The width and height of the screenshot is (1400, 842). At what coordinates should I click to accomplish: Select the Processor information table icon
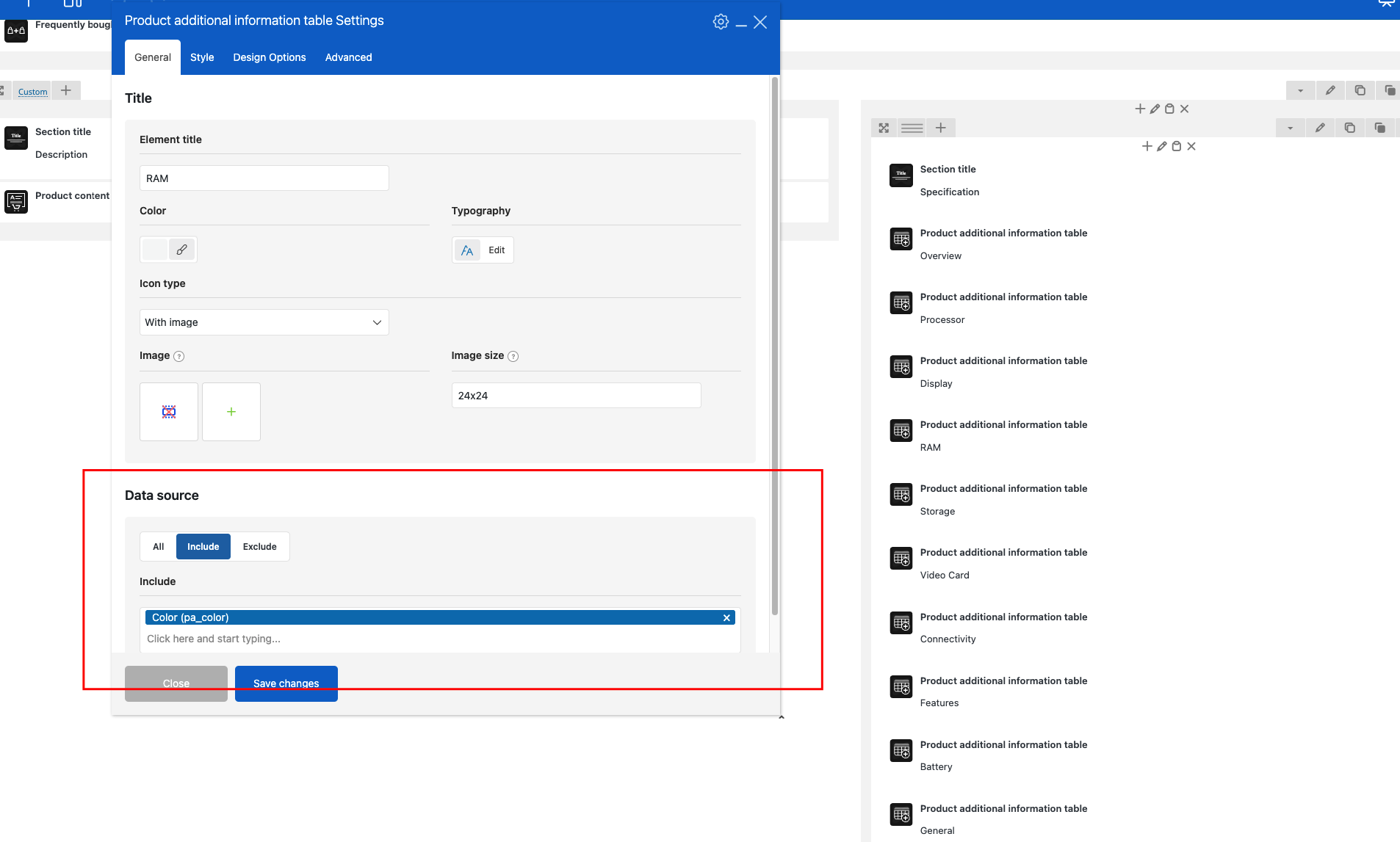point(901,303)
